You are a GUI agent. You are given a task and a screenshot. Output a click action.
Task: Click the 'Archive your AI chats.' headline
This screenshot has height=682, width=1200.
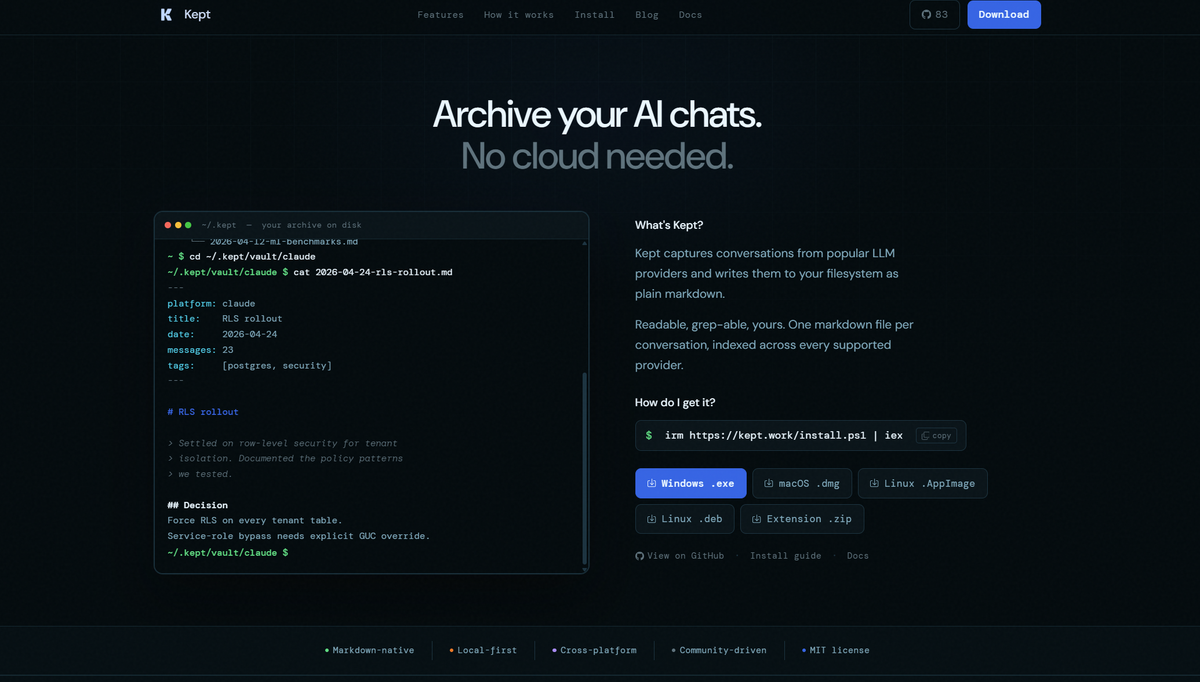[x=597, y=115]
